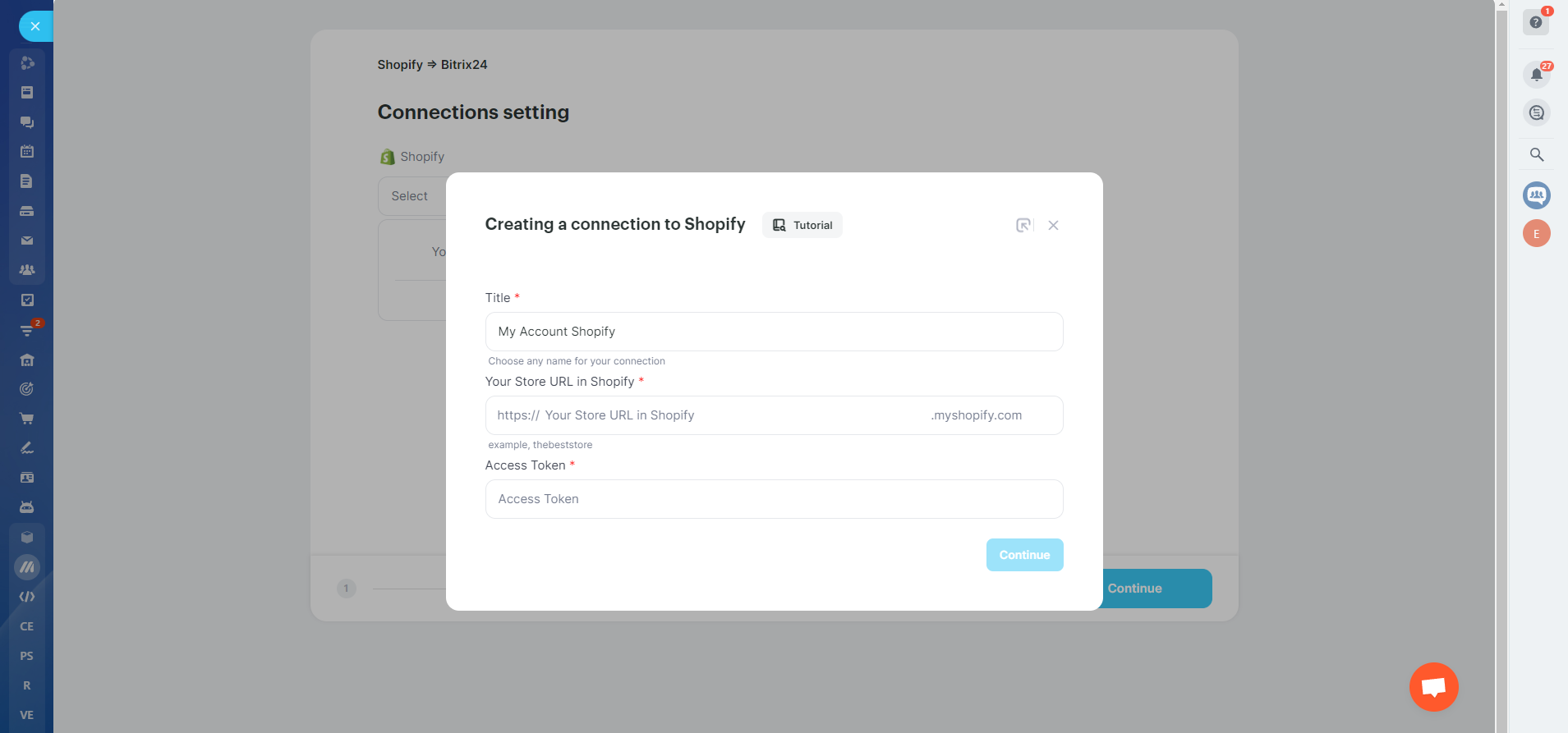Open the mail envelope icon in sidebar
Viewport: 1568px width, 733px height.
point(27,241)
